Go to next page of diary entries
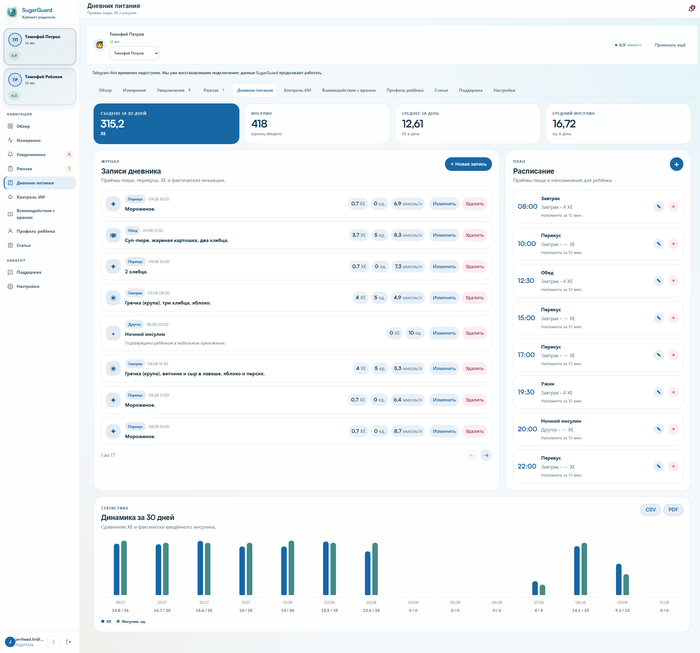Image resolution: width=700 pixels, height=653 pixels. pos(486,455)
